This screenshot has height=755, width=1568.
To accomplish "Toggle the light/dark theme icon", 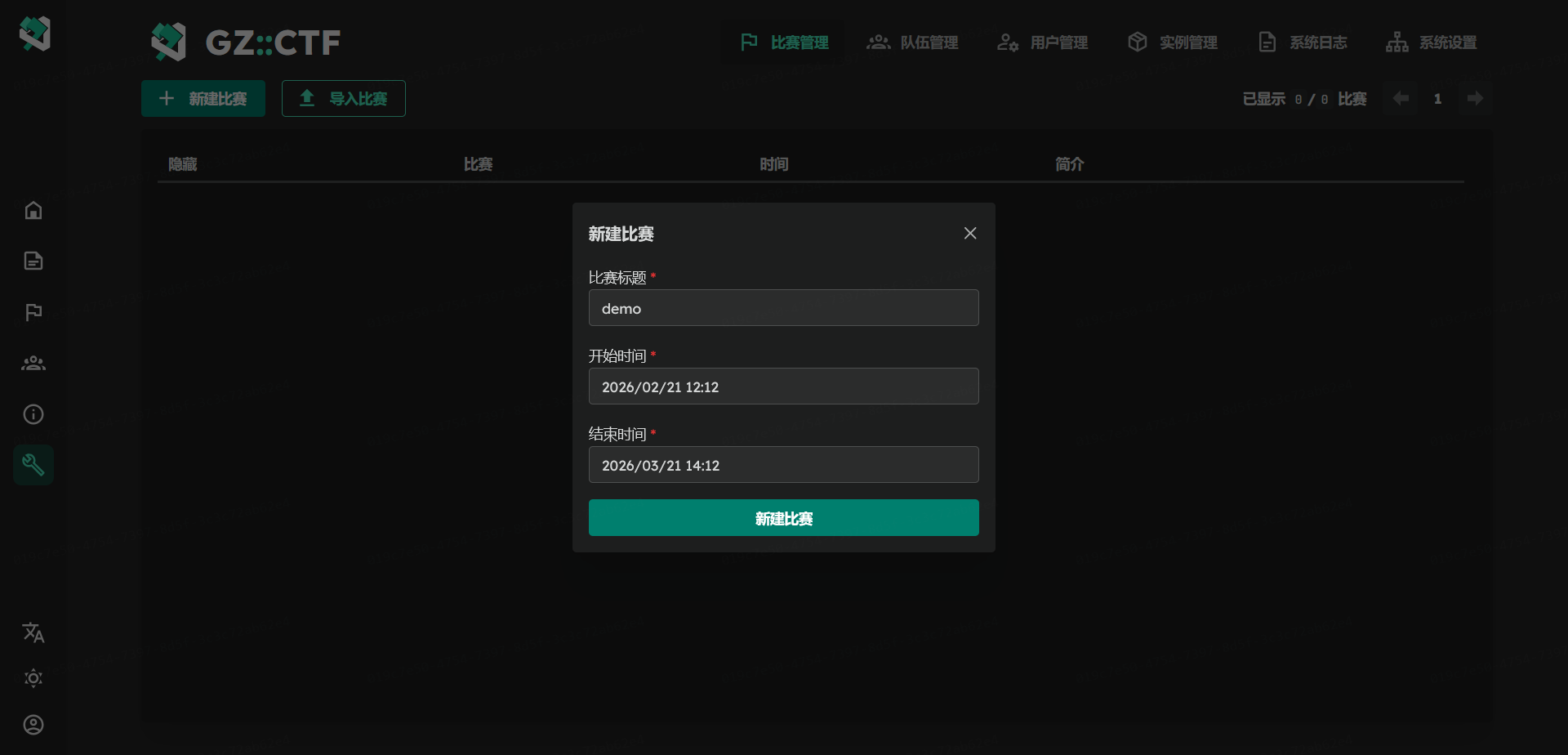I will (x=33, y=678).
